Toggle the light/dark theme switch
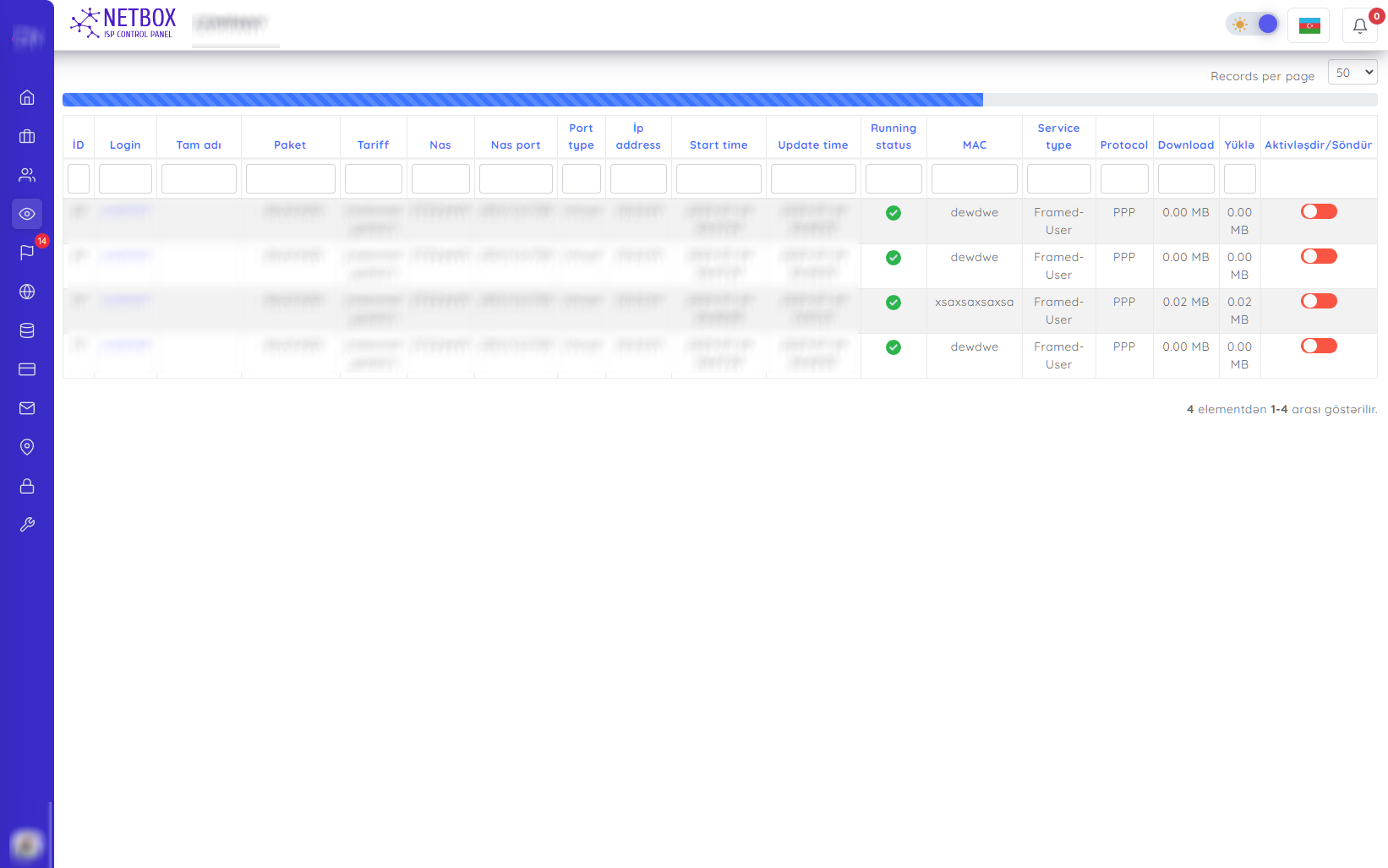The image size is (1388, 868). click(1254, 25)
